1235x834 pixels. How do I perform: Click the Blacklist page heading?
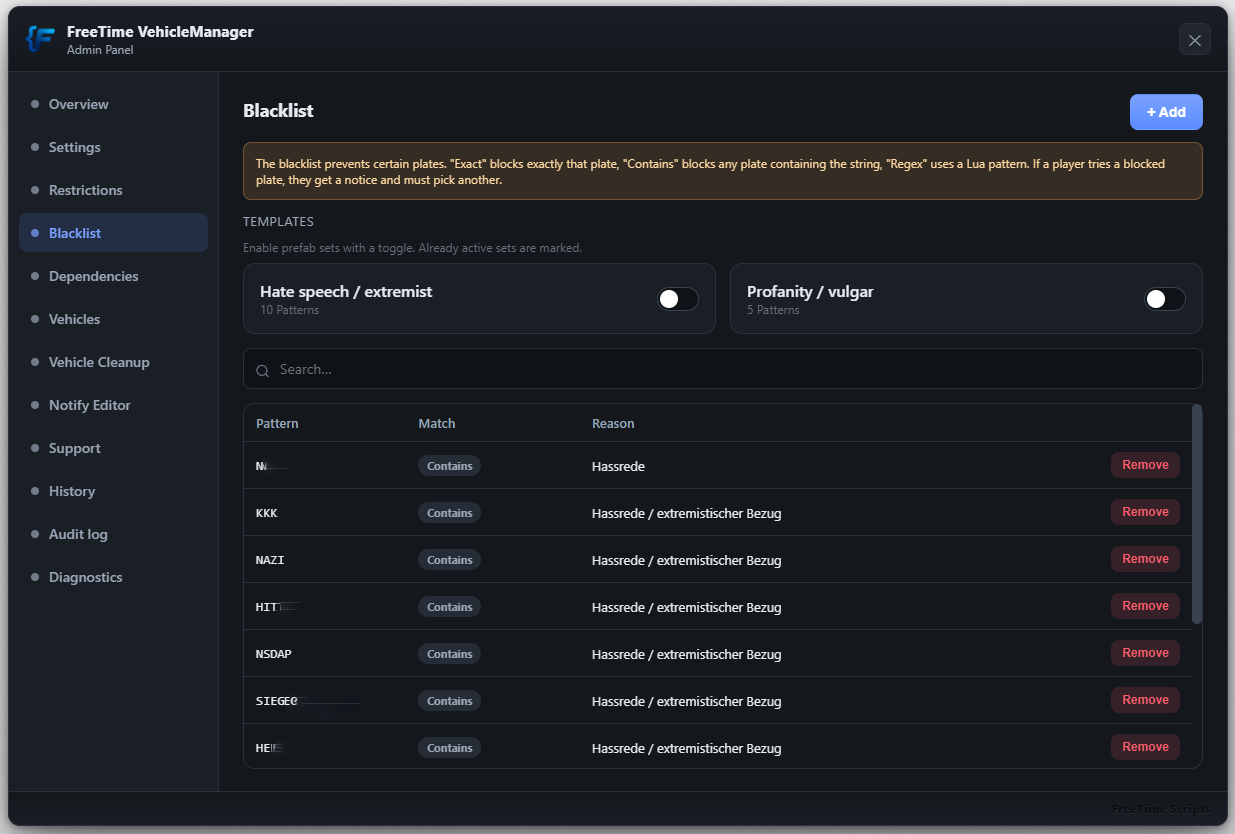pos(278,111)
